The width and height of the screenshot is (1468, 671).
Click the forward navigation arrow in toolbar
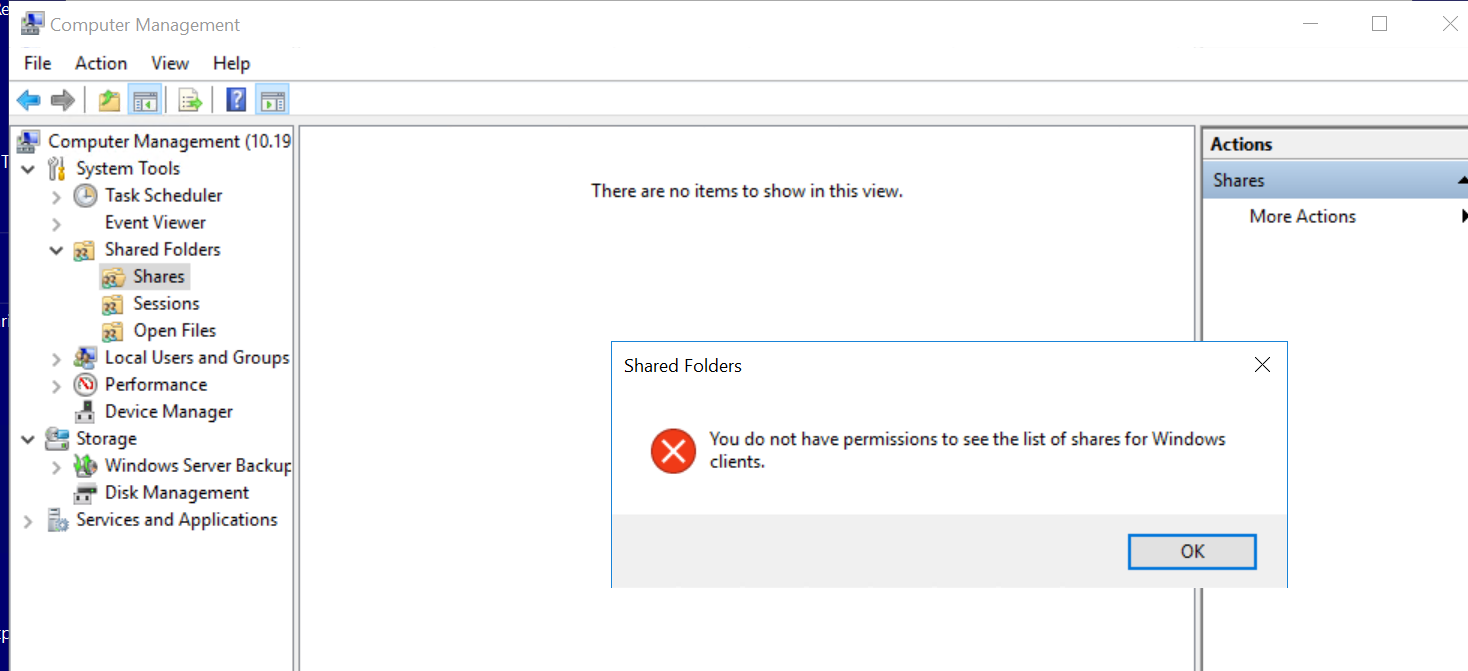click(x=60, y=99)
